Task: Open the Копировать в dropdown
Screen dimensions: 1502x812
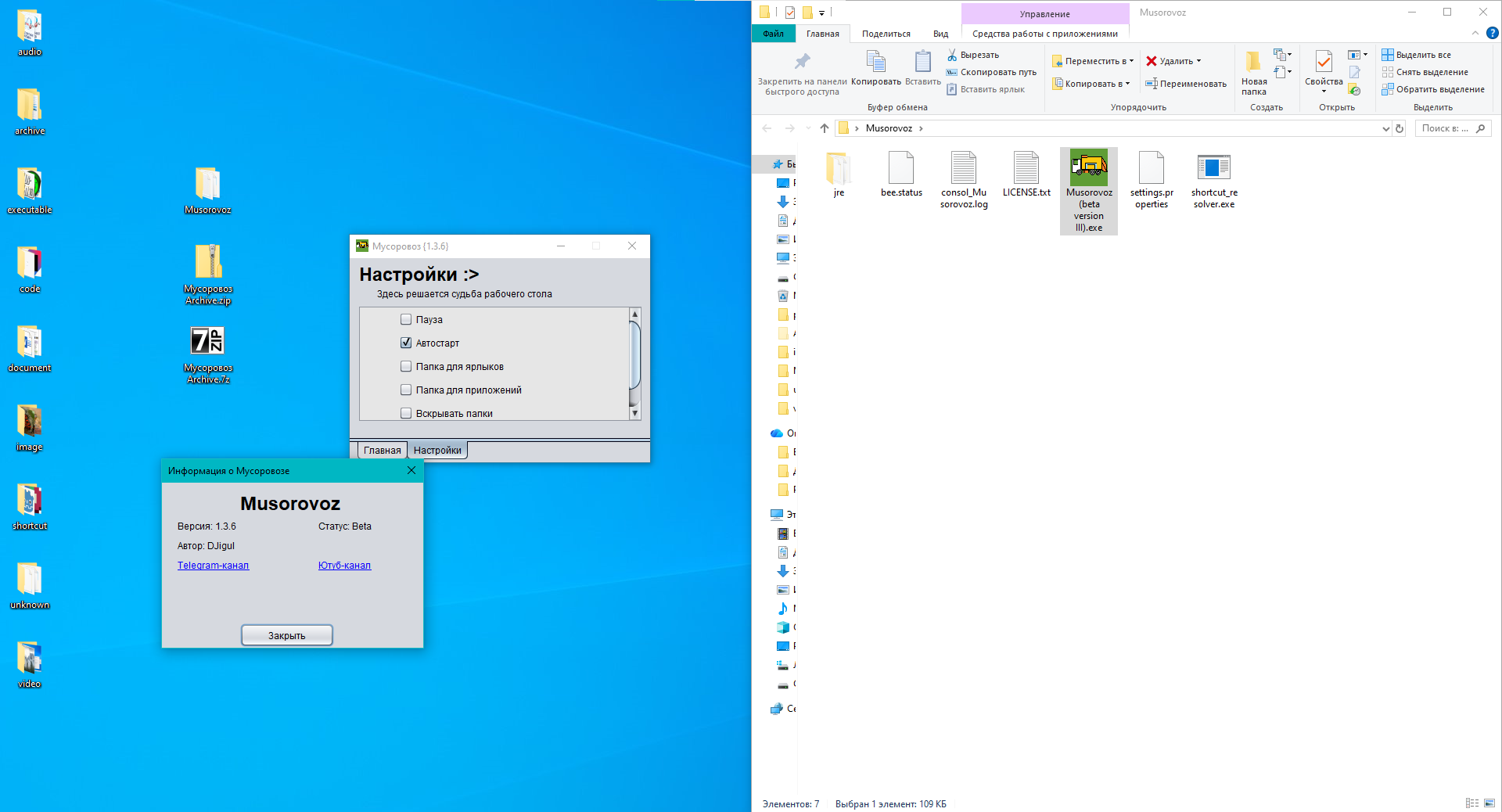Action: tap(1091, 84)
